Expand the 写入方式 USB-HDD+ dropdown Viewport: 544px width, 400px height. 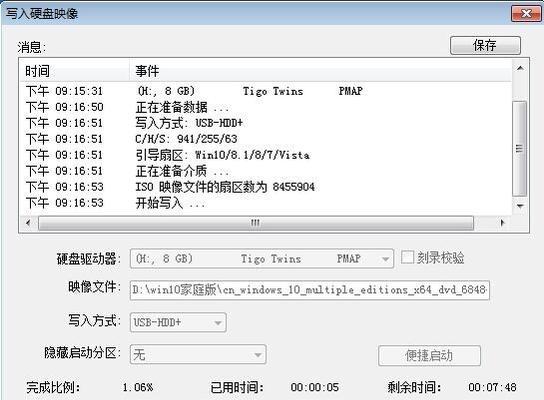coord(178,322)
